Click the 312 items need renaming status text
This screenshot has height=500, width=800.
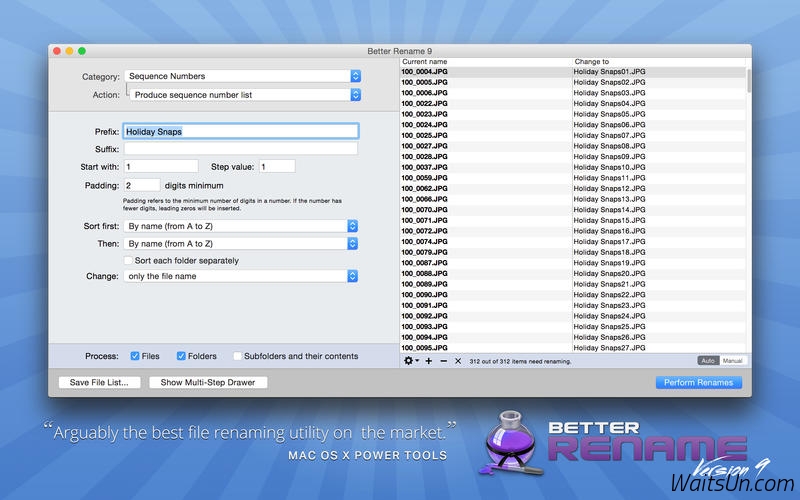point(520,361)
